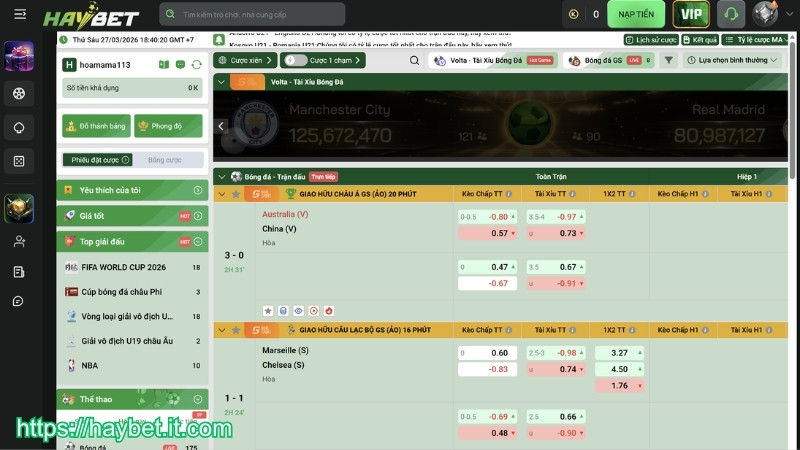Open NBA league entry
This screenshot has width=800, height=450.
click(x=132, y=365)
